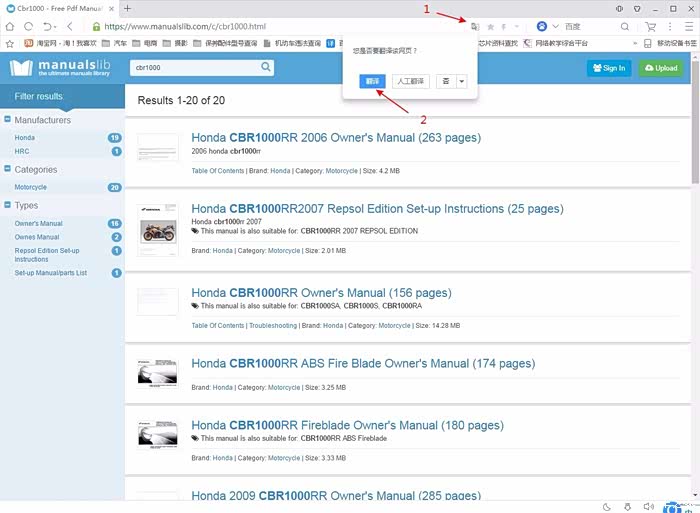
Task: Bookmark page with the star icon
Action: click(x=490, y=27)
